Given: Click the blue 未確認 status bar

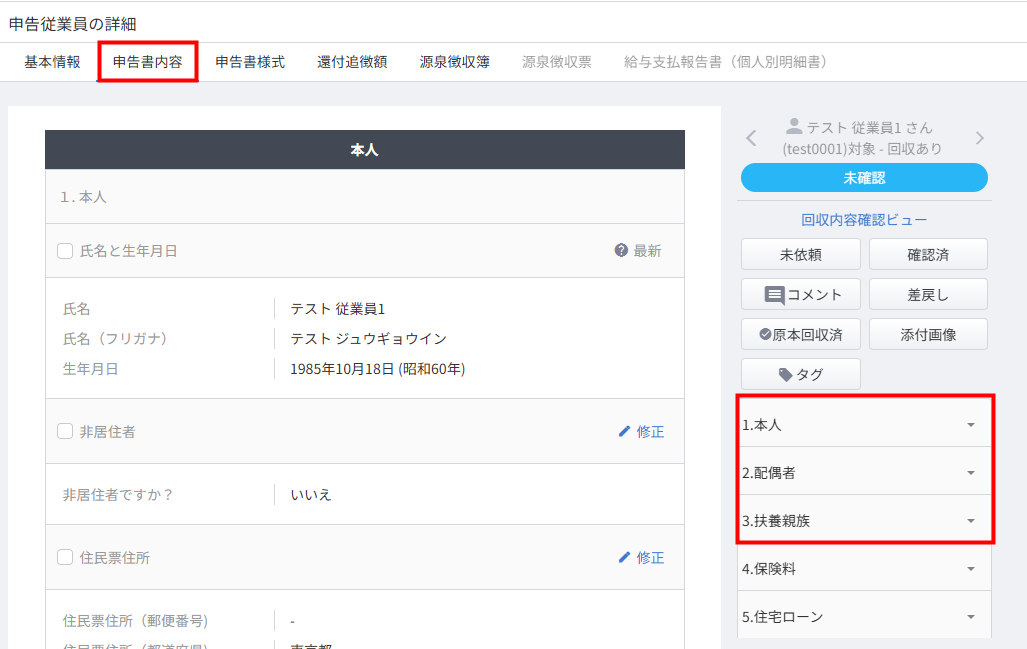Looking at the screenshot, I should click(864, 178).
